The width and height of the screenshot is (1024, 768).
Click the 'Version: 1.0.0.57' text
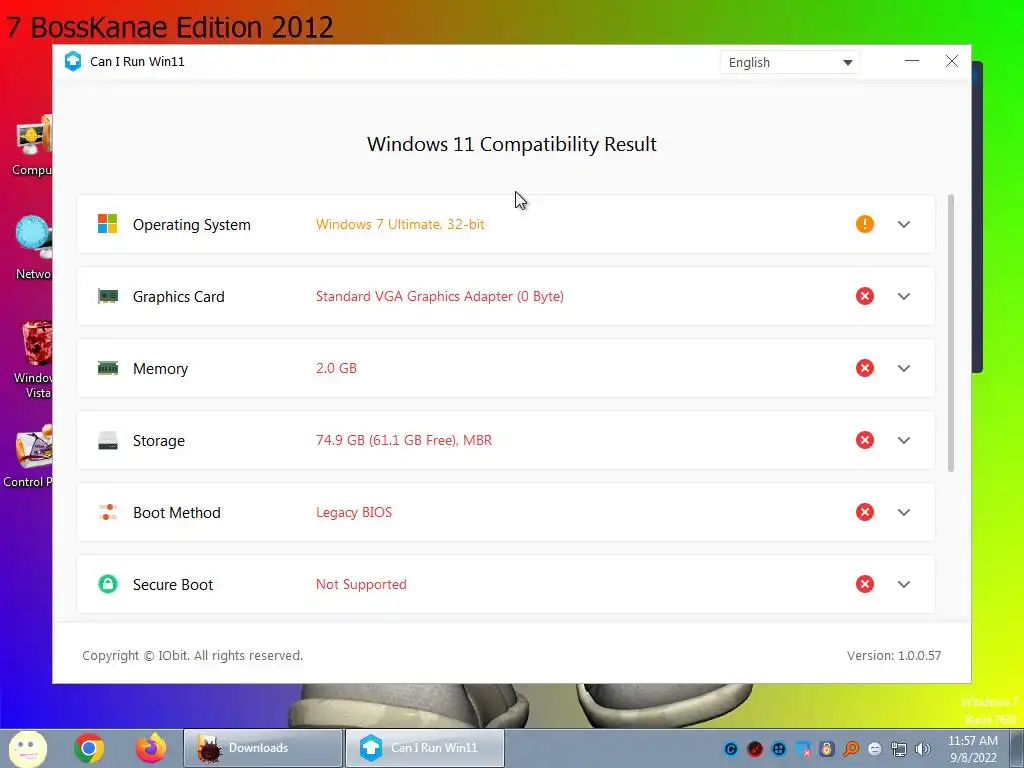point(894,656)
